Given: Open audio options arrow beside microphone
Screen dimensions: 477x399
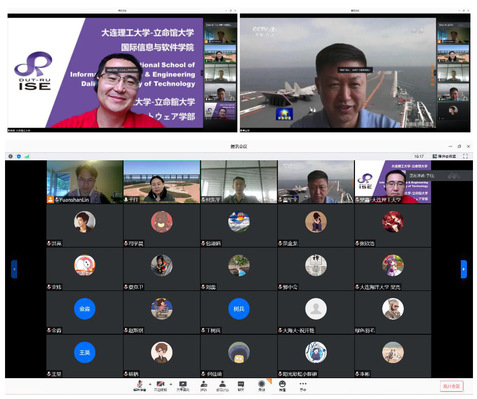Looking at the screenshot, I should tap(150, 384).
